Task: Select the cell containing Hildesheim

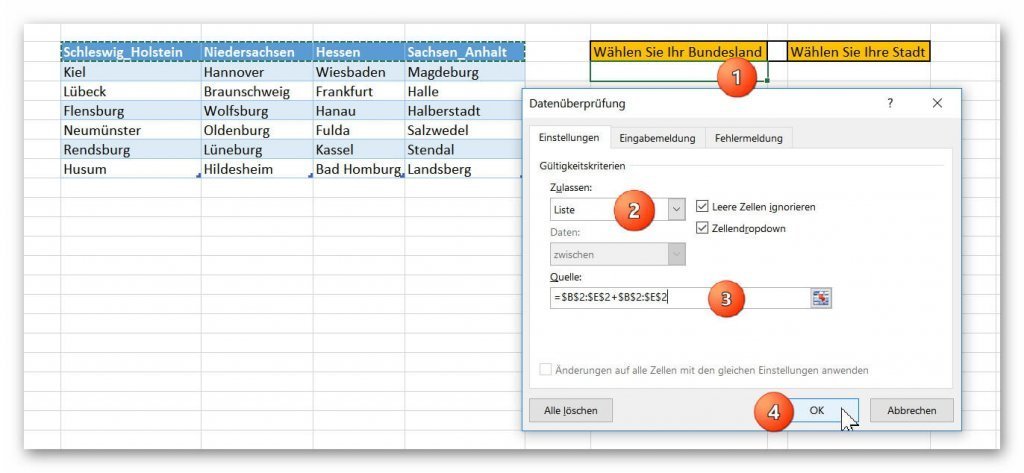Action: [x=257, y=169]
